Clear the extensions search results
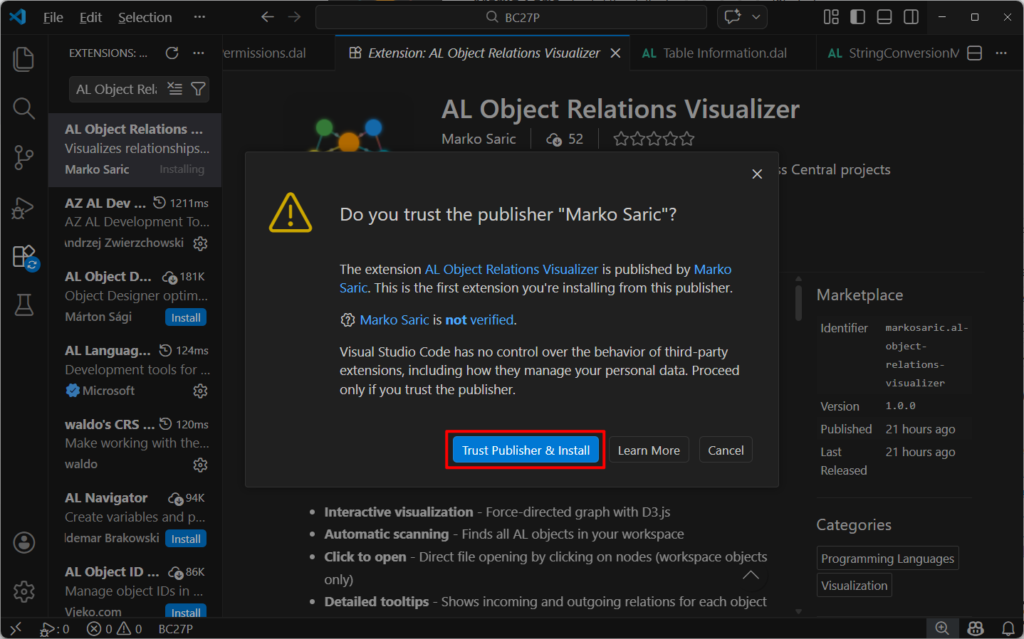Screen dimensions: 1024x639 [x=175, y=89]
